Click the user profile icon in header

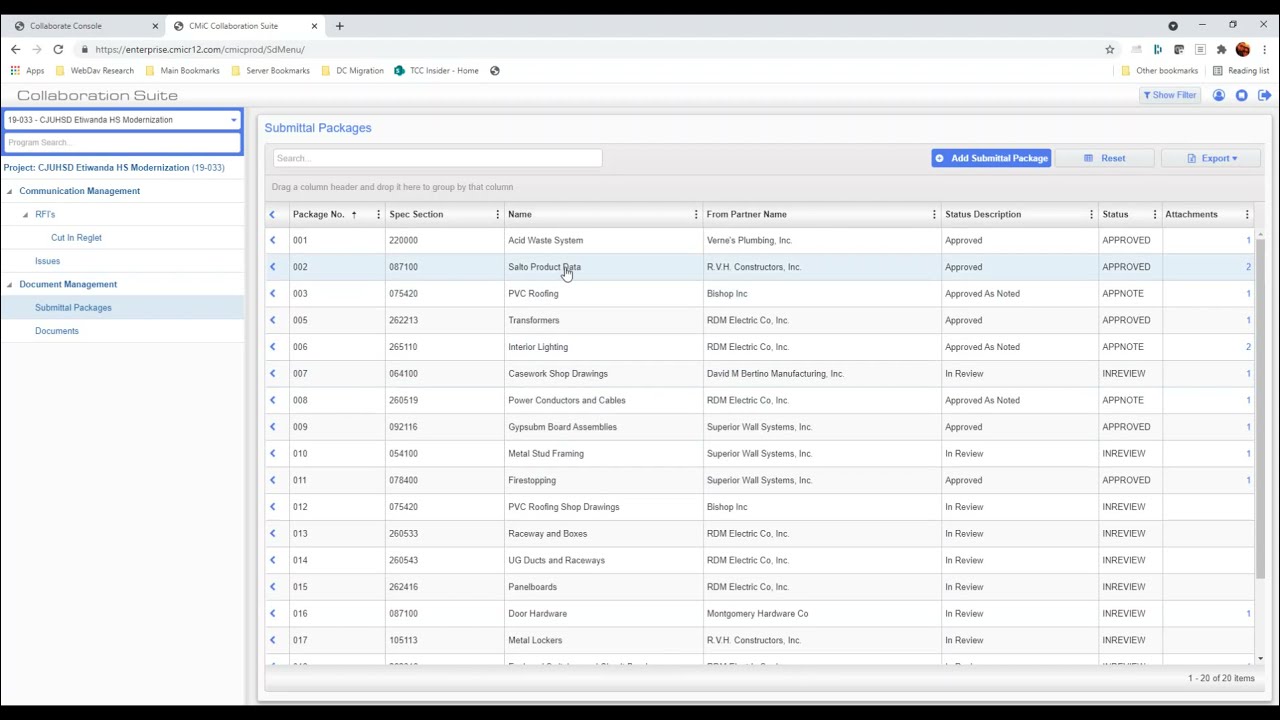point(1219,95)
